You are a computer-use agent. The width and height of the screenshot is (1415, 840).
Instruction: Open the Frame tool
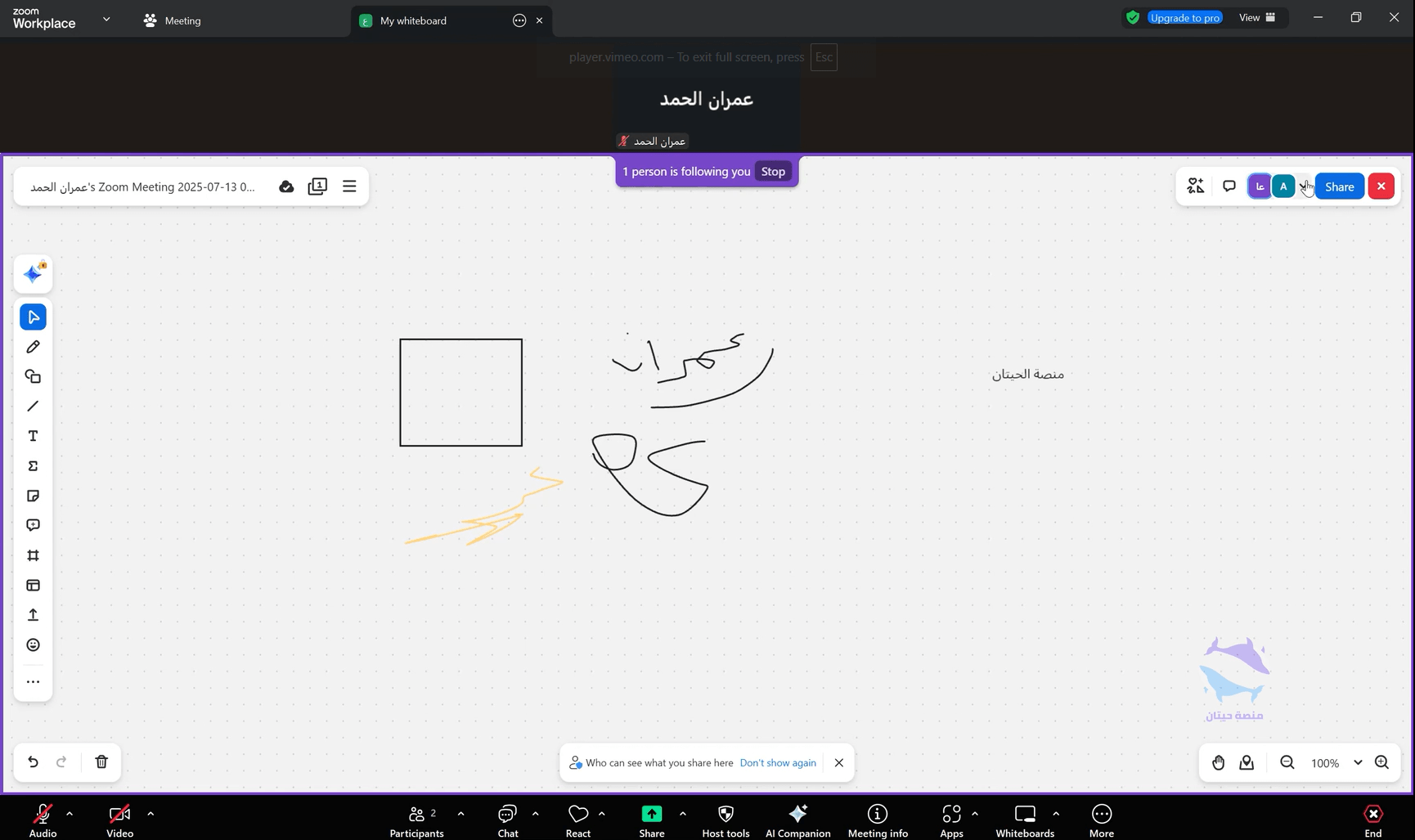(33, 555)
